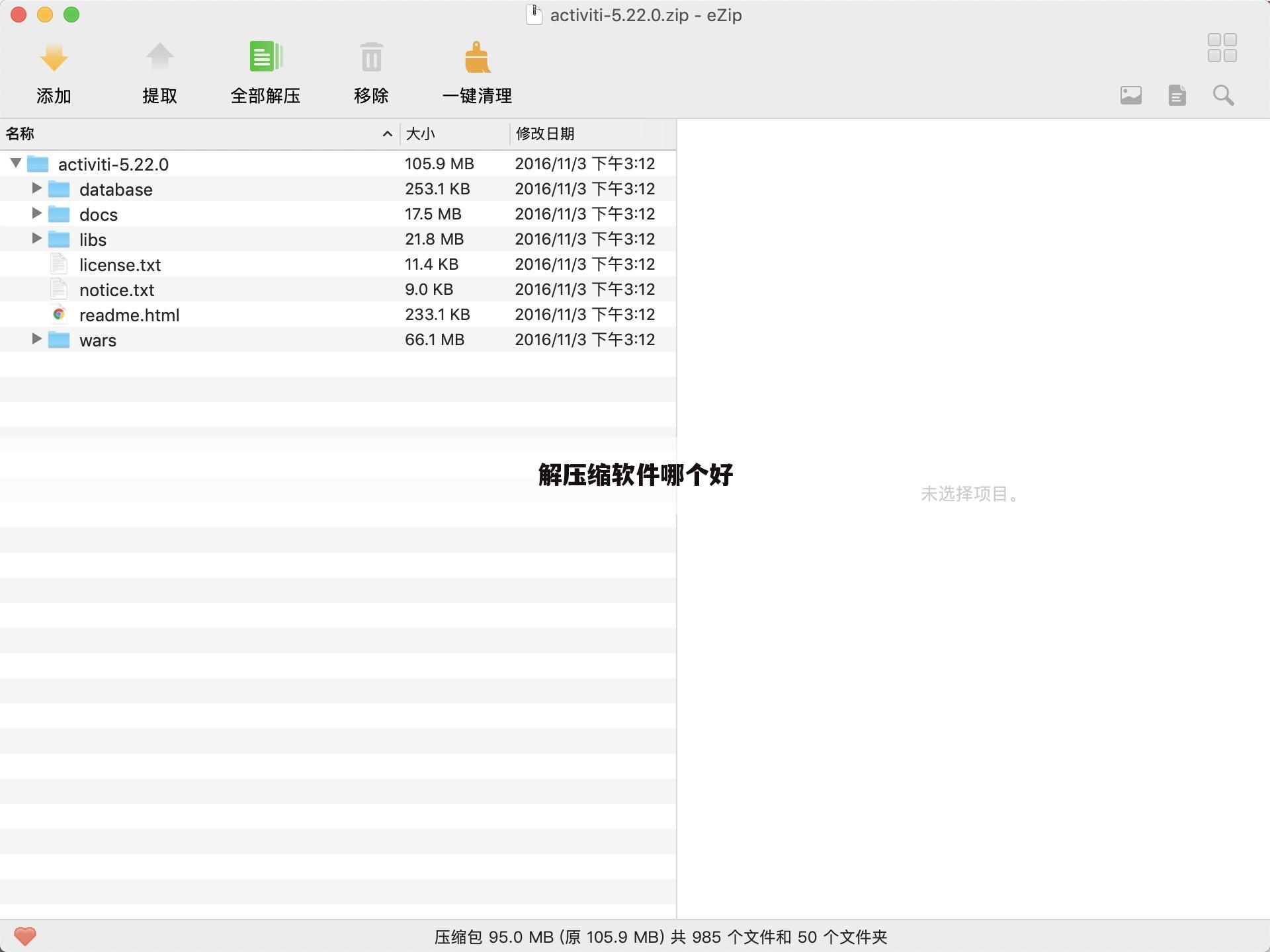Expand the wars folder
The width and height of the screenshot is (1270, 952).
[x=36, y=338]
